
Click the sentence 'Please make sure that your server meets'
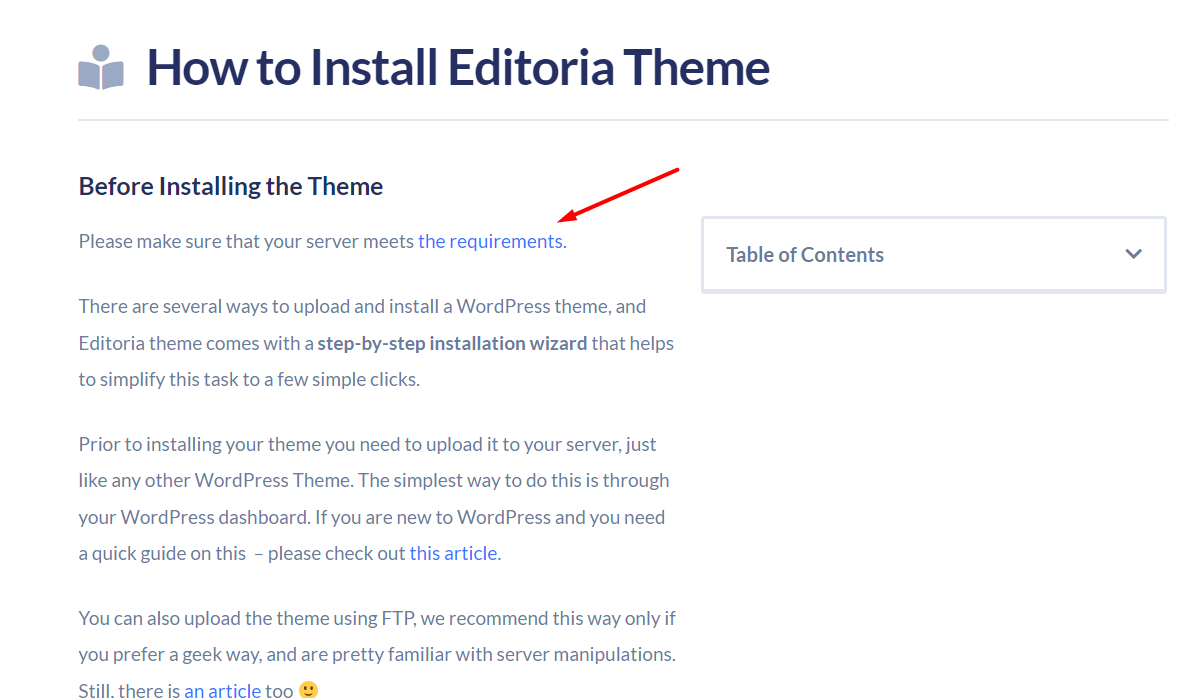[247, 241]
